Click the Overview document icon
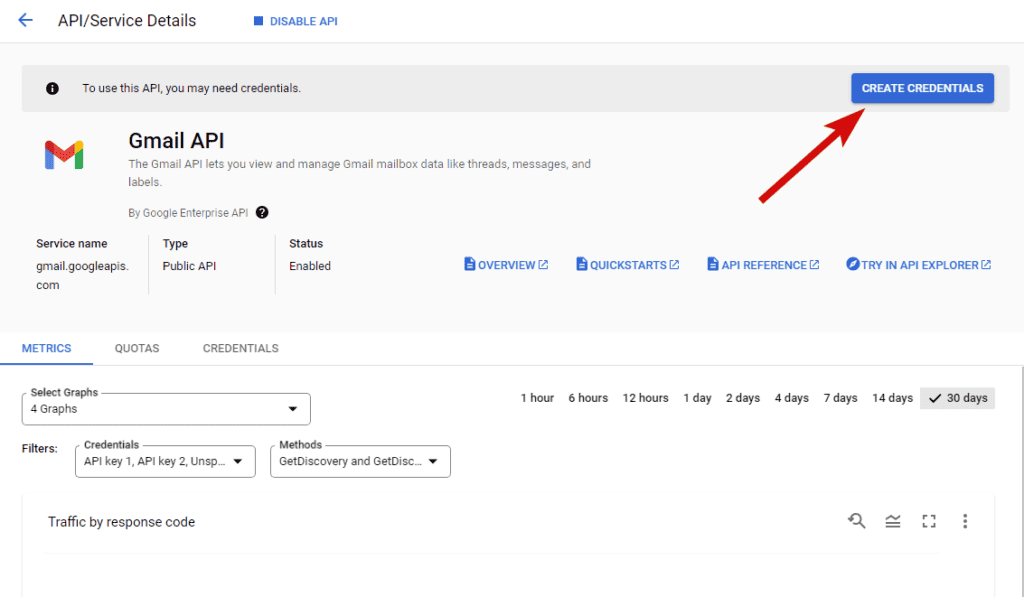The height and width of the screenshot is (597, 1024). click(x=470, y=264)
